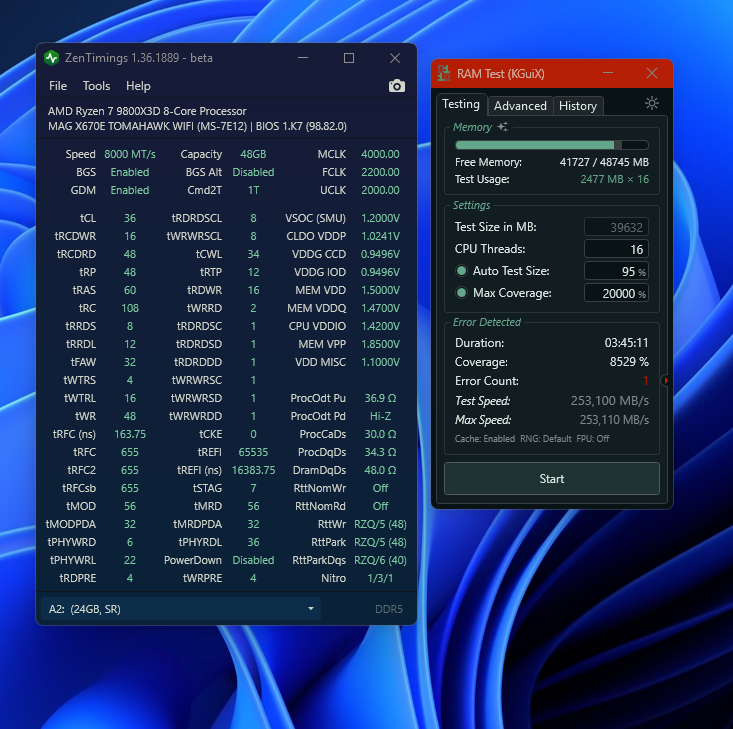The width and height of the screenshot is (733, 729).
Task: Click the UCLK value 2000.00
Action: 380,190
